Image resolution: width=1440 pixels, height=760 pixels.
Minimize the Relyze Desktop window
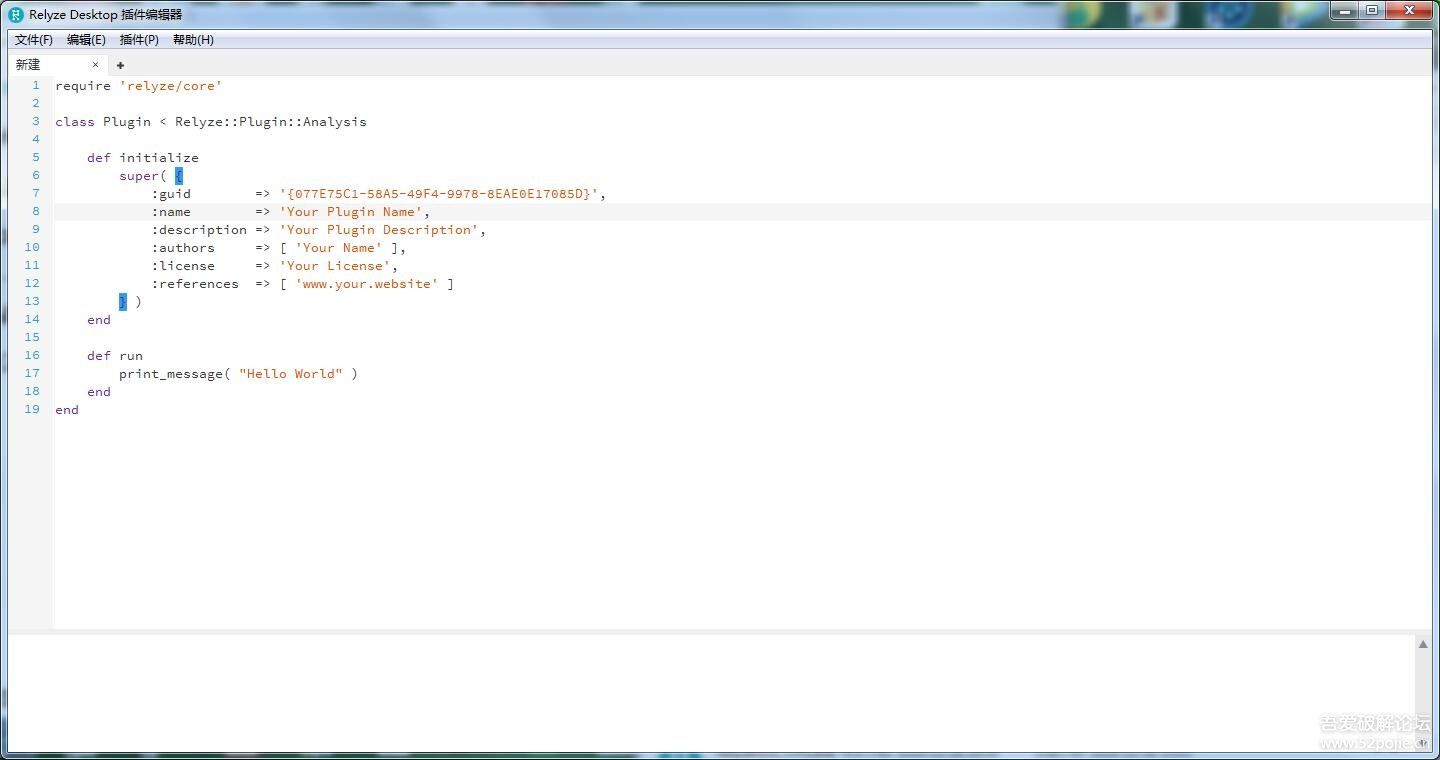1345,11
